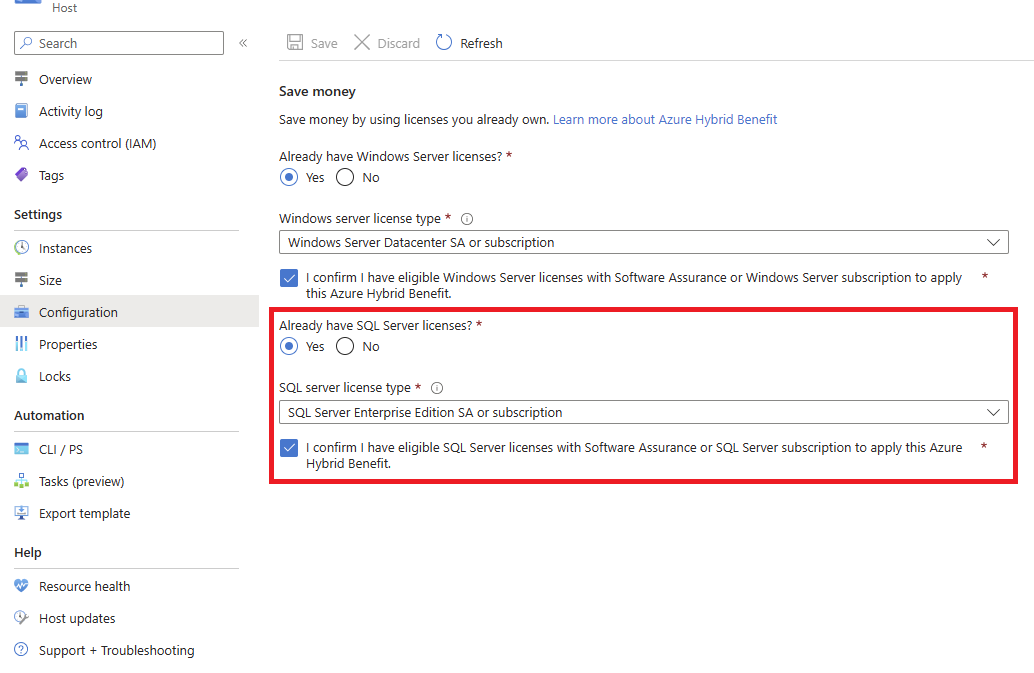
Task: Click the Locks padlock icon
Action: coord(22,376)
